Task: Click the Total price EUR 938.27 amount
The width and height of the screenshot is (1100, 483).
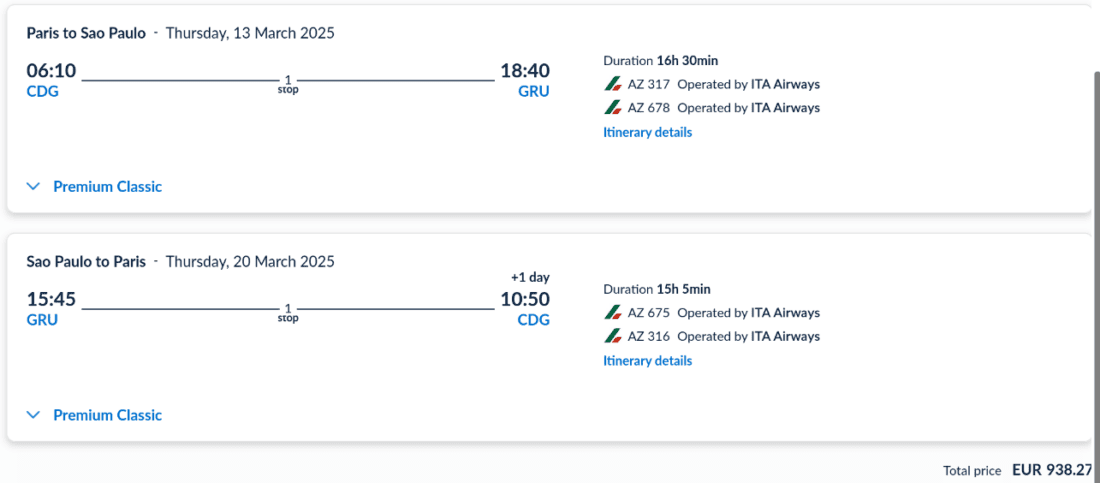Action: click(x=1052, y=469)
